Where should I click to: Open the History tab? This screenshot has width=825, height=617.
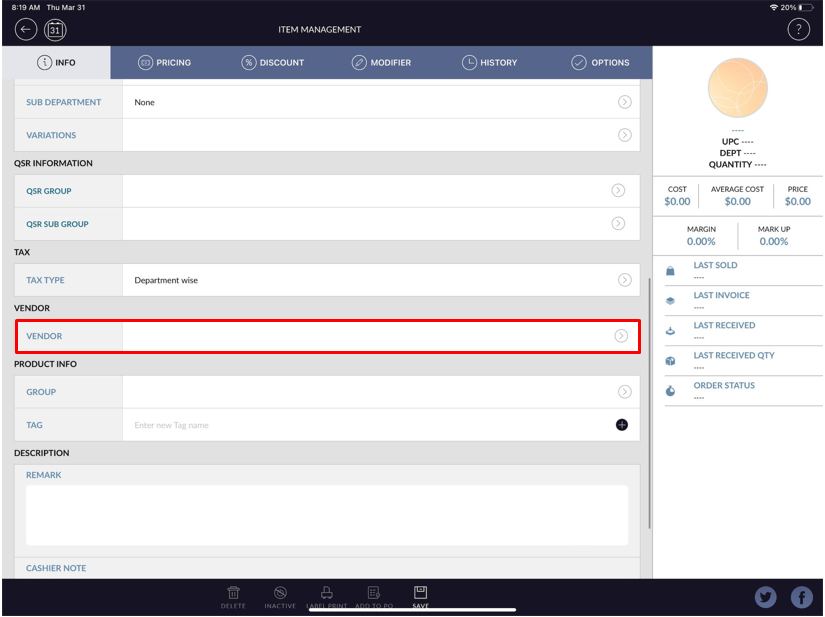[489, 62]
